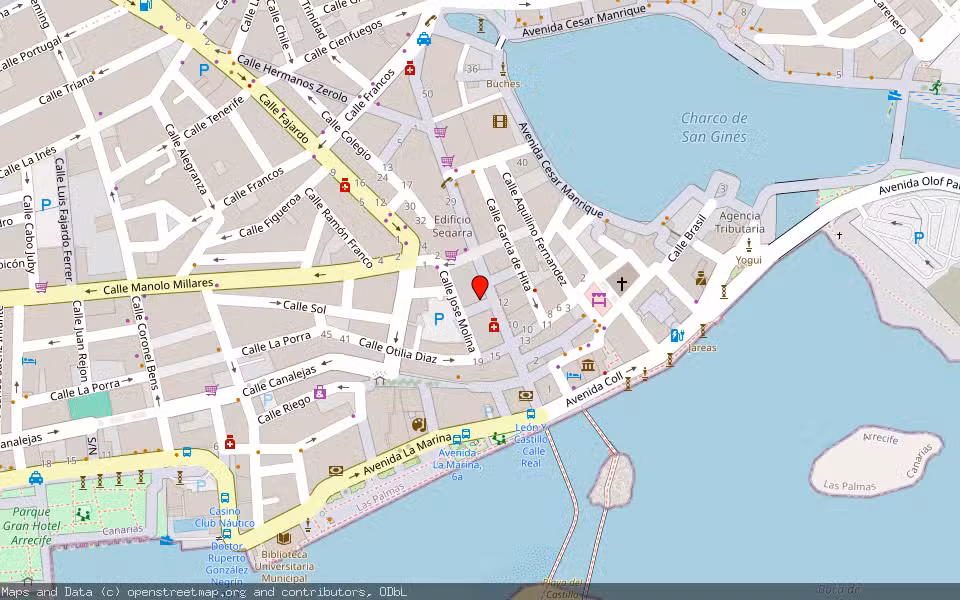Image resolution: width=960 pixels, height=600 pixels.
Task: Click the taxi icon beside Parque Gran Hotel
Action: point(36,478)
